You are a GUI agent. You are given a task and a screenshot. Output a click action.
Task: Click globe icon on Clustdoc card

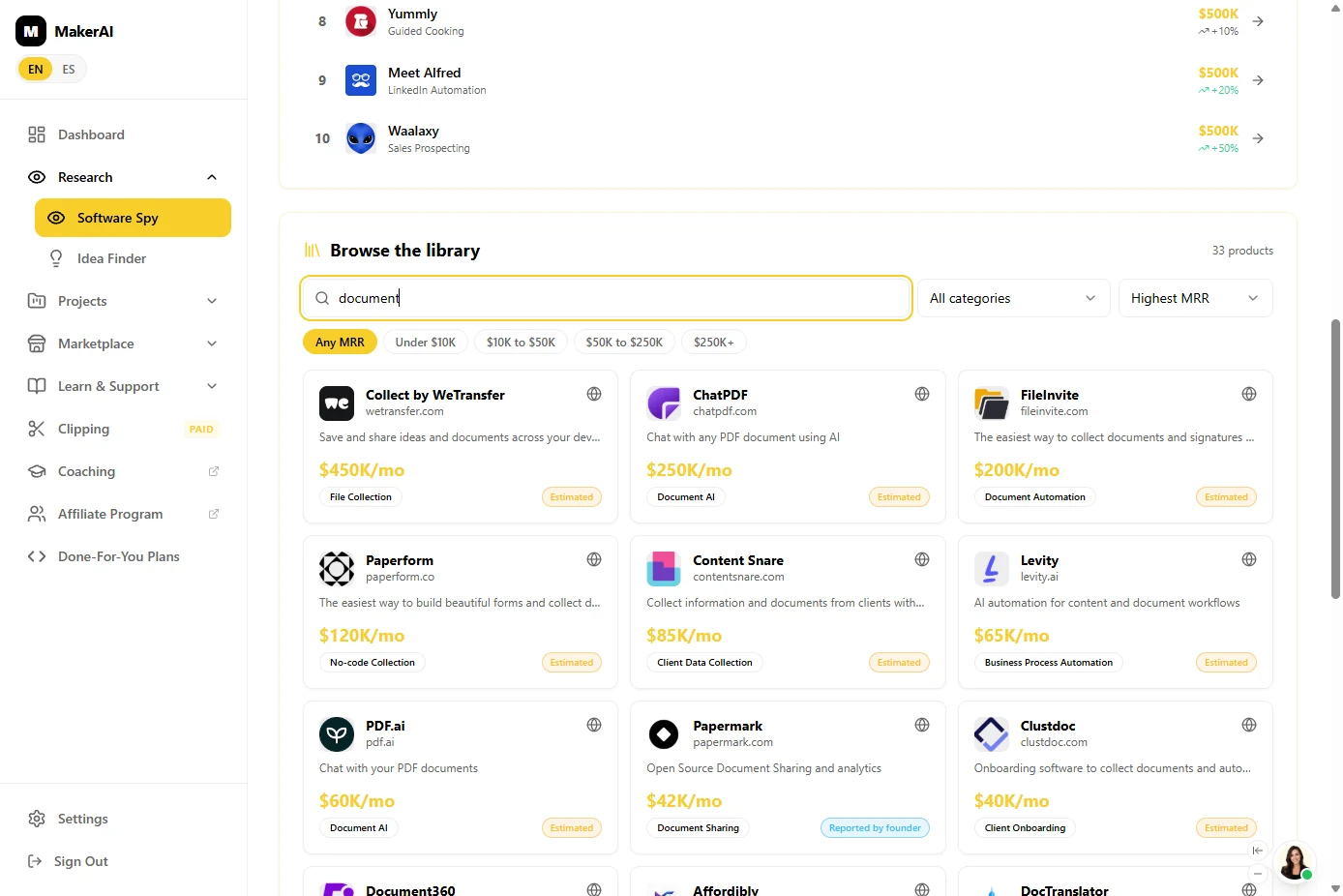pos(1249,725)
